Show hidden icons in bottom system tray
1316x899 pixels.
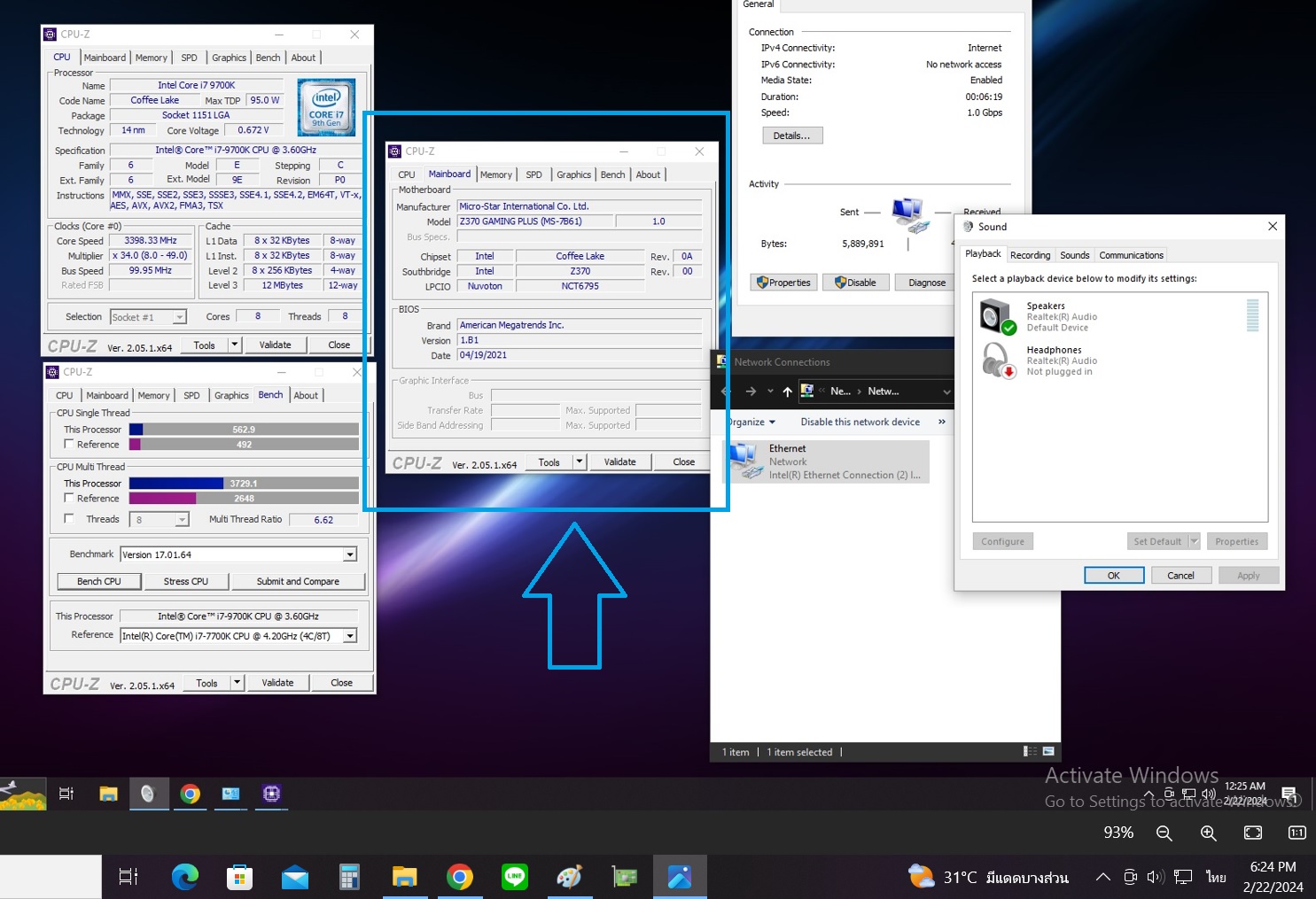coord(1102,877)
